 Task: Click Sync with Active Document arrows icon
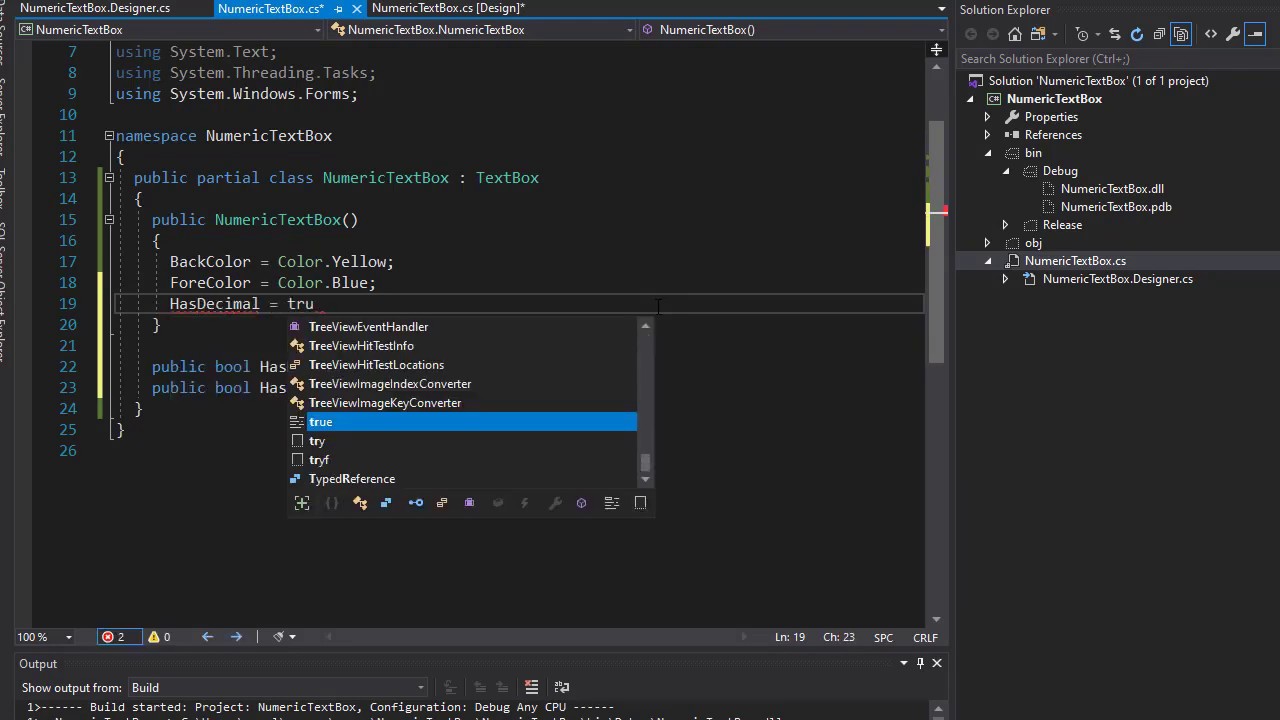click(1114, 34)
